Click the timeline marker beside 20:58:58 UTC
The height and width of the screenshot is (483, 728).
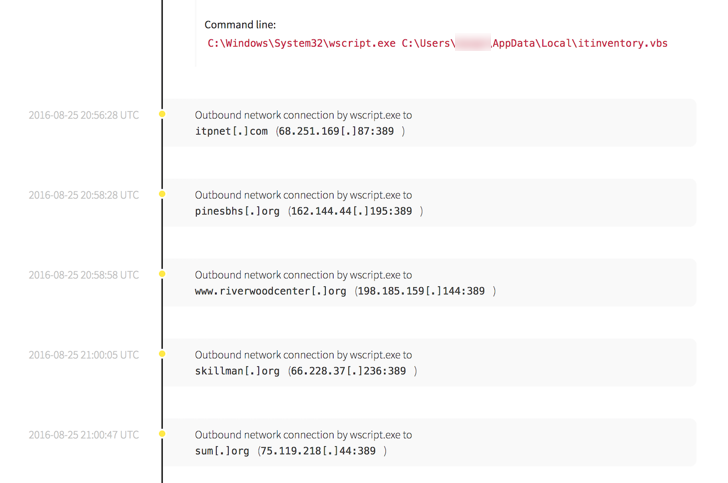pyautogui.click(x=162, y=275)
